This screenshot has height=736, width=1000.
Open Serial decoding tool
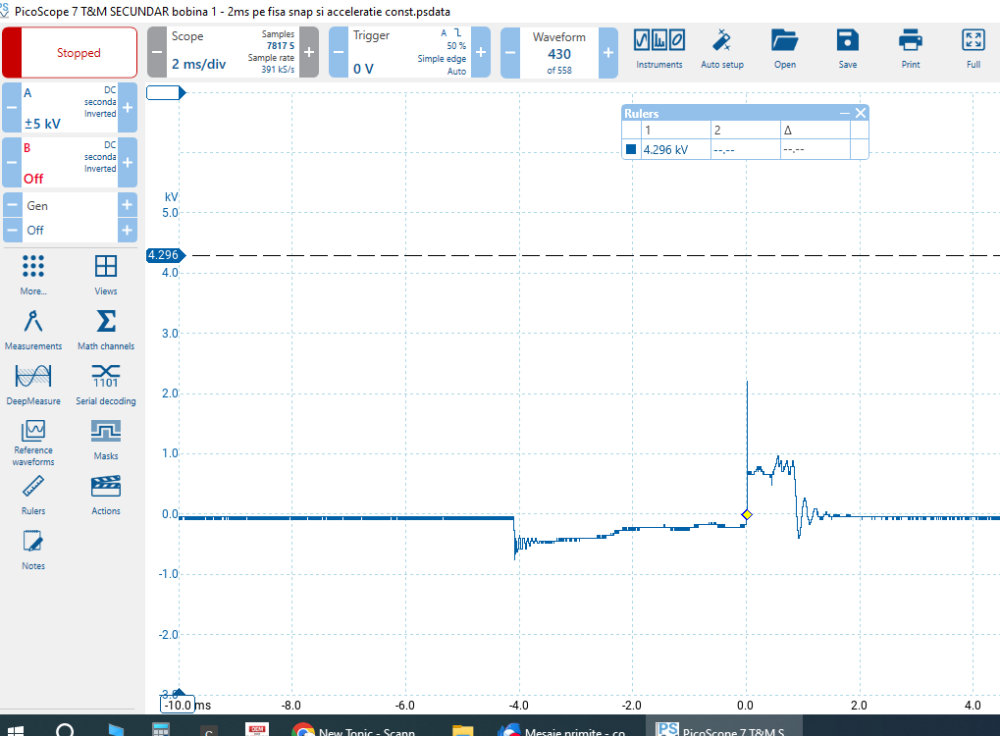(105, 384)
